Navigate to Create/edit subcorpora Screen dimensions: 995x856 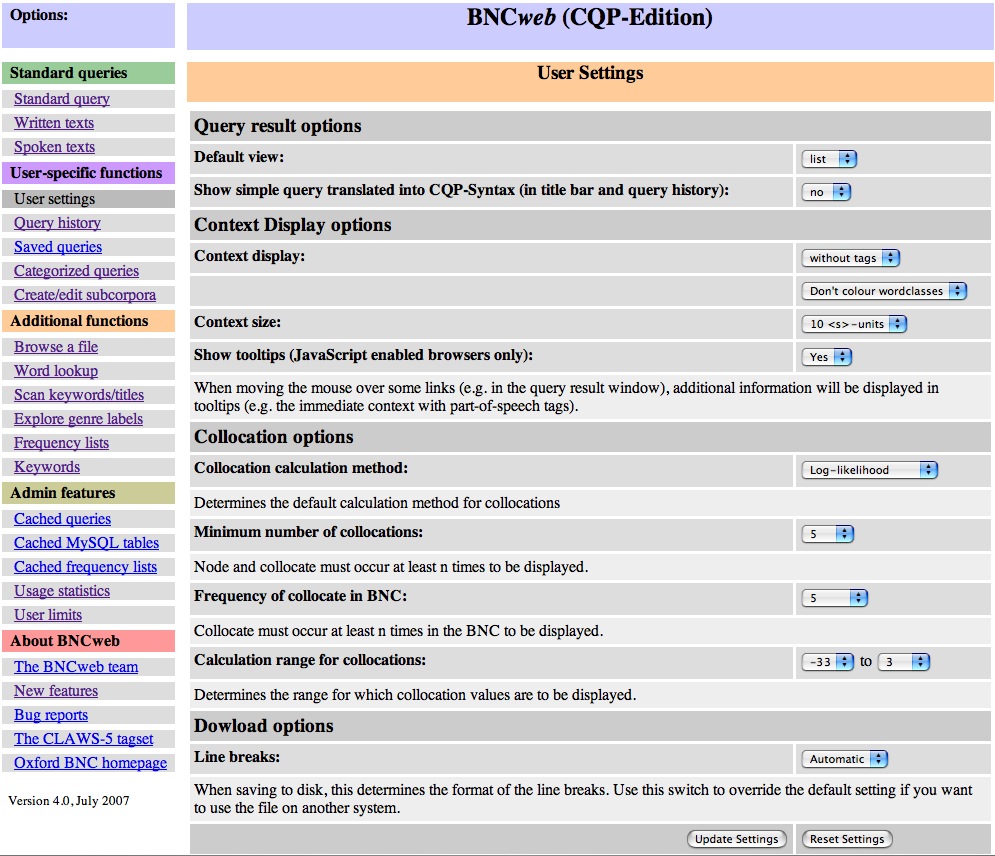(85, 295)
